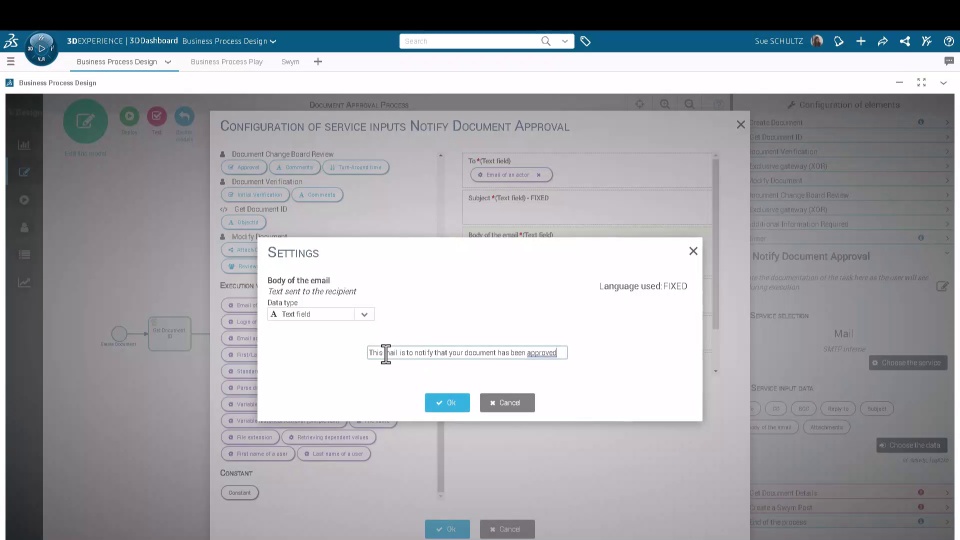This screenshot has height=540, width=960.
Task: Open the widget options chevron
Action: click(x=943, y=83)
